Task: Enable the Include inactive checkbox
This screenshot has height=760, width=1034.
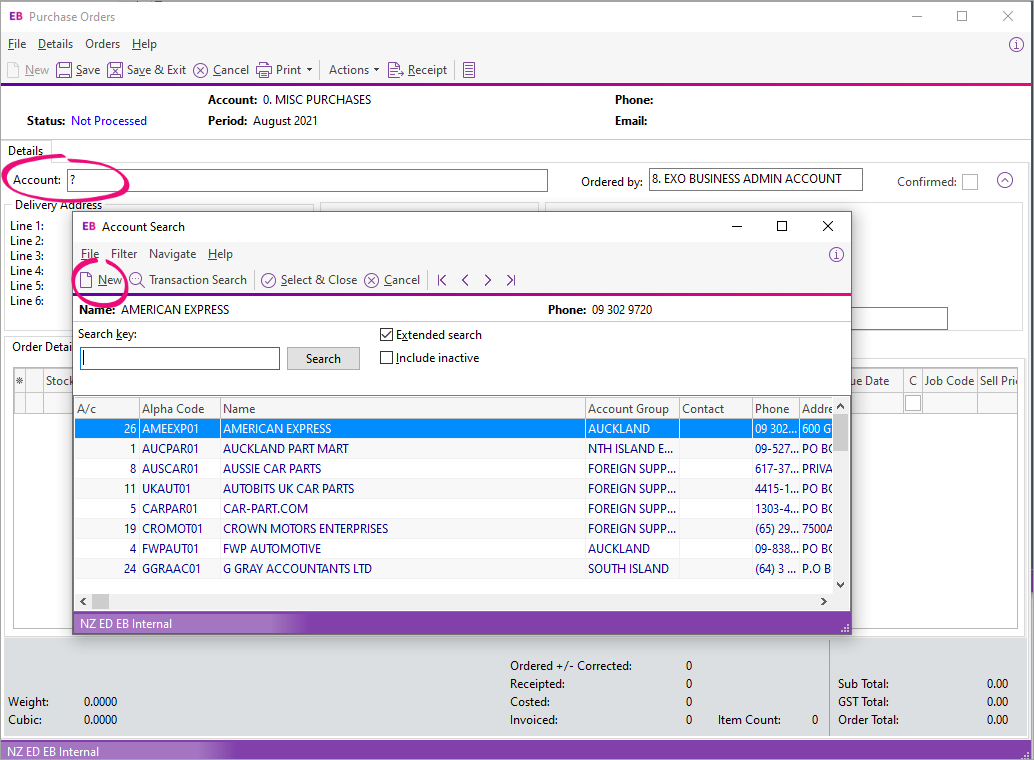Action: [x=387, y=358]
